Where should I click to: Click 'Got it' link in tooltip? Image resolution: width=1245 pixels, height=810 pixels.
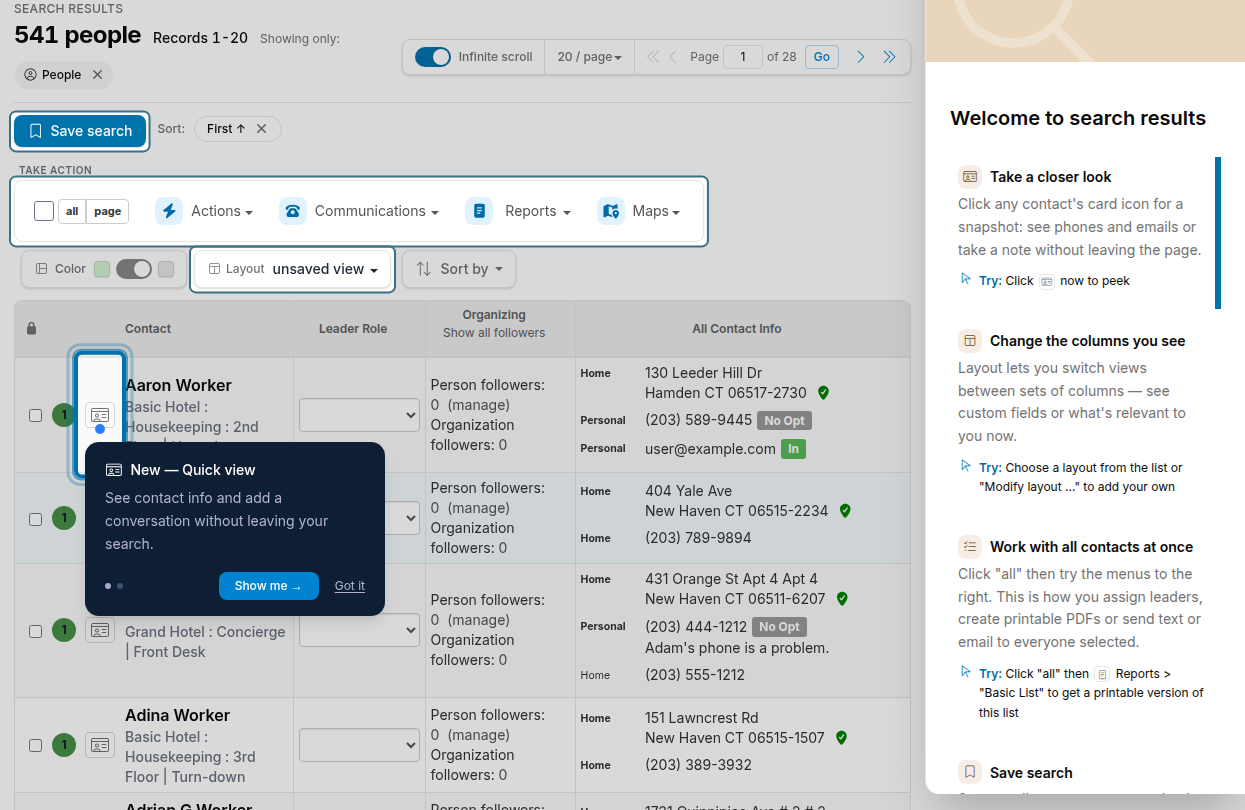(350, 586)
